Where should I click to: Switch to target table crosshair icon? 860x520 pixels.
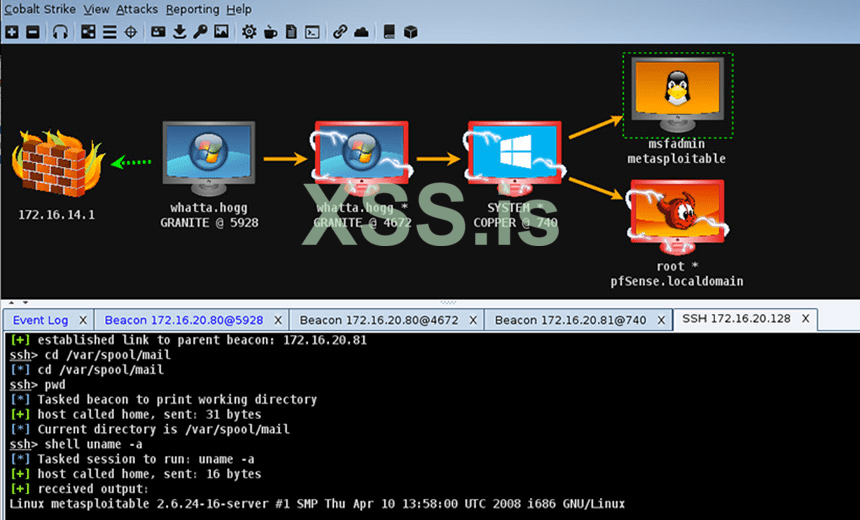[x=131, y=32]
